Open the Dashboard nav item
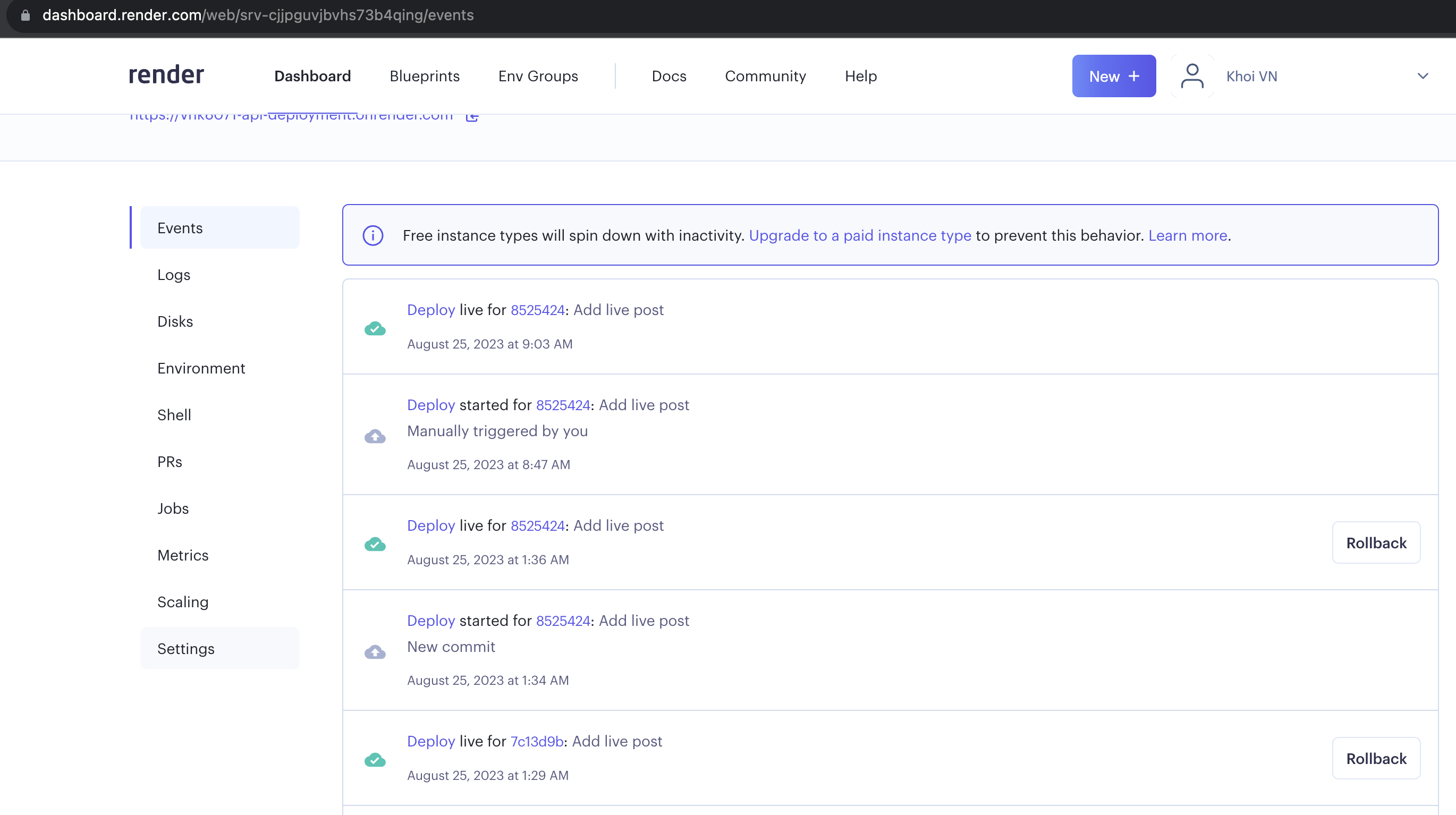 click(312, 76)
